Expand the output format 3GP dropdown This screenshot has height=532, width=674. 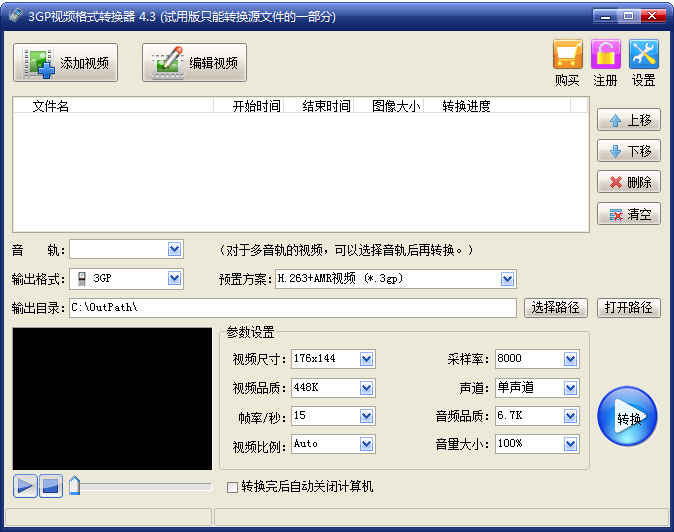[x=175, y=279]
